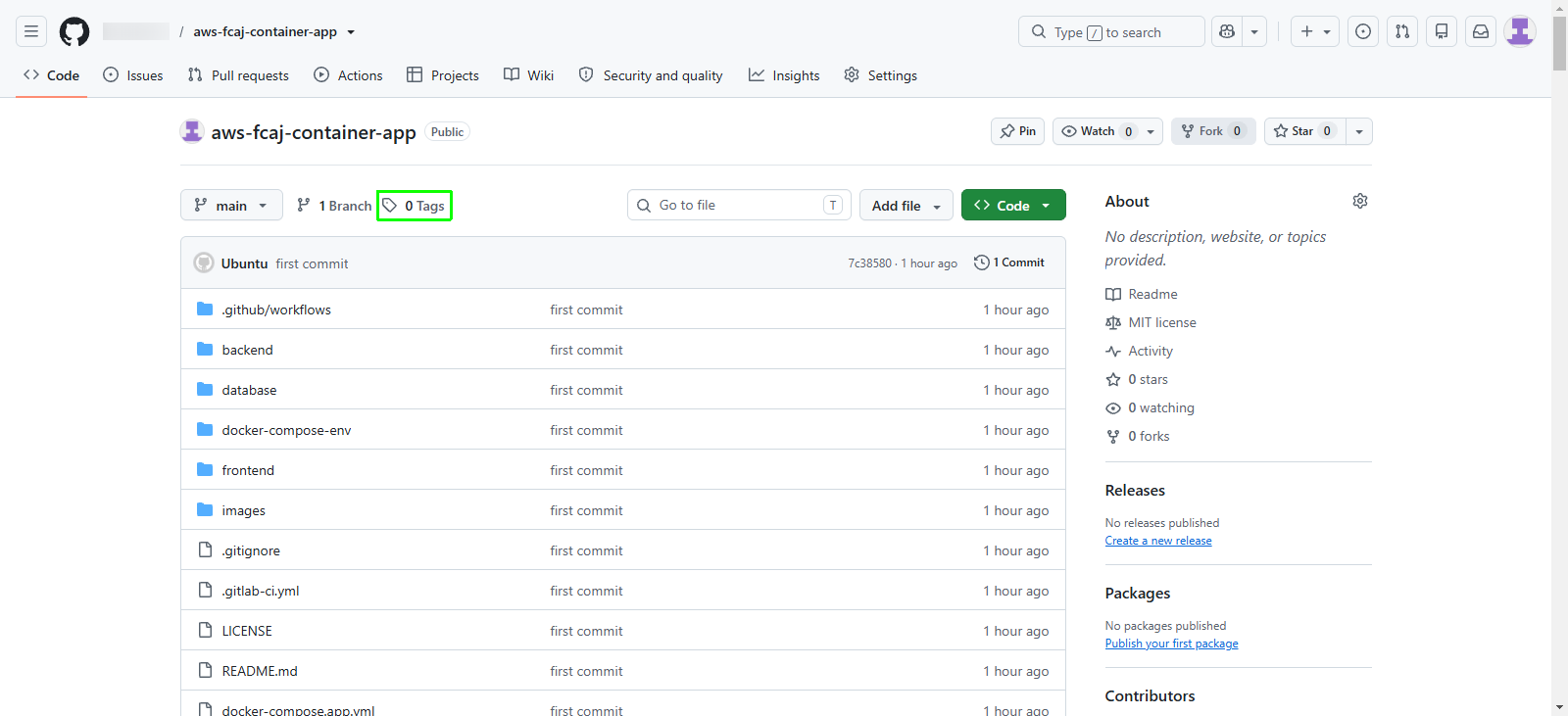Fork the repository

pos(1213,131)
